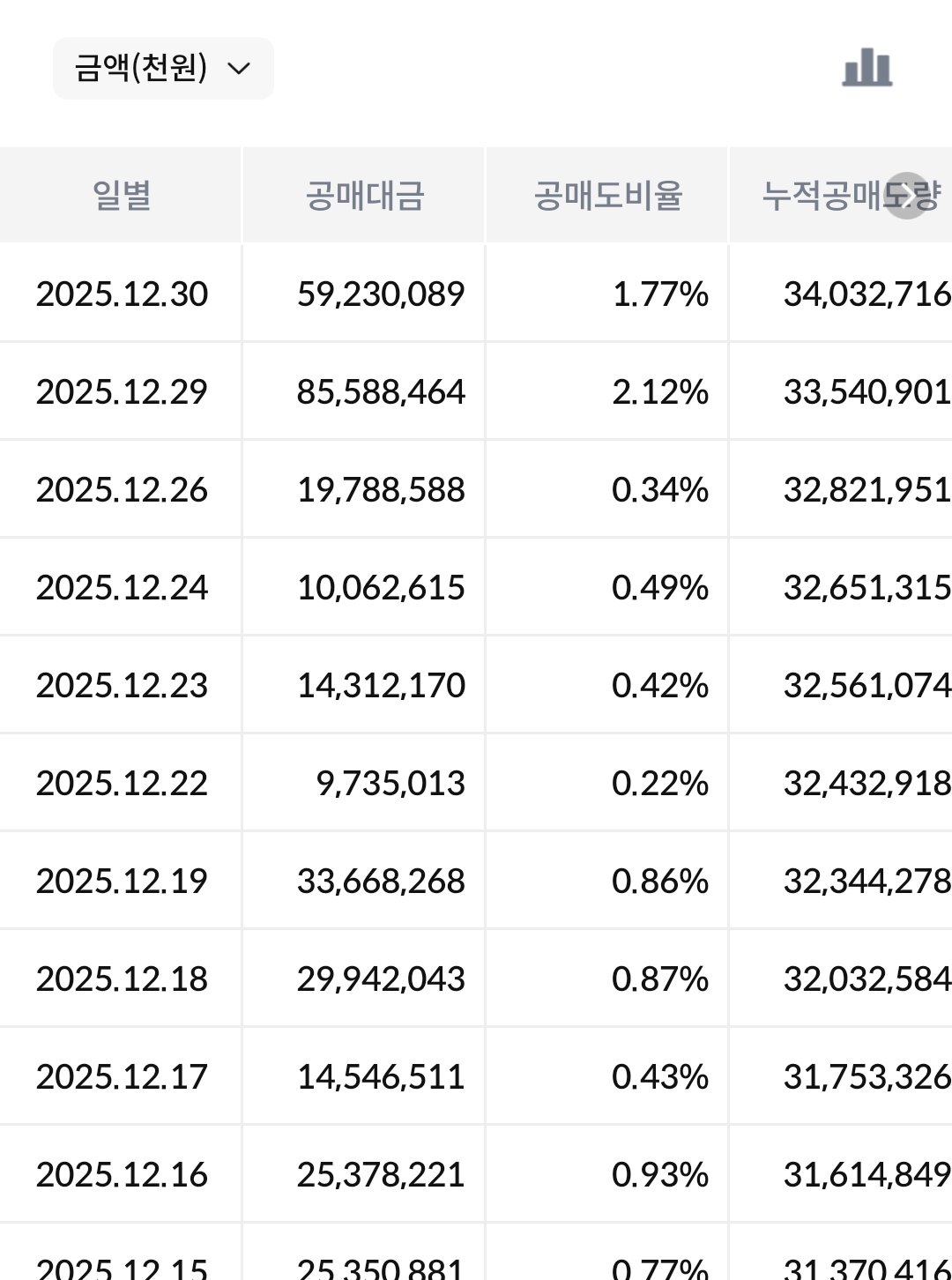Click the right arrow to show more columns
Viewport: 952px width, 1280px height.
point(906,195)
